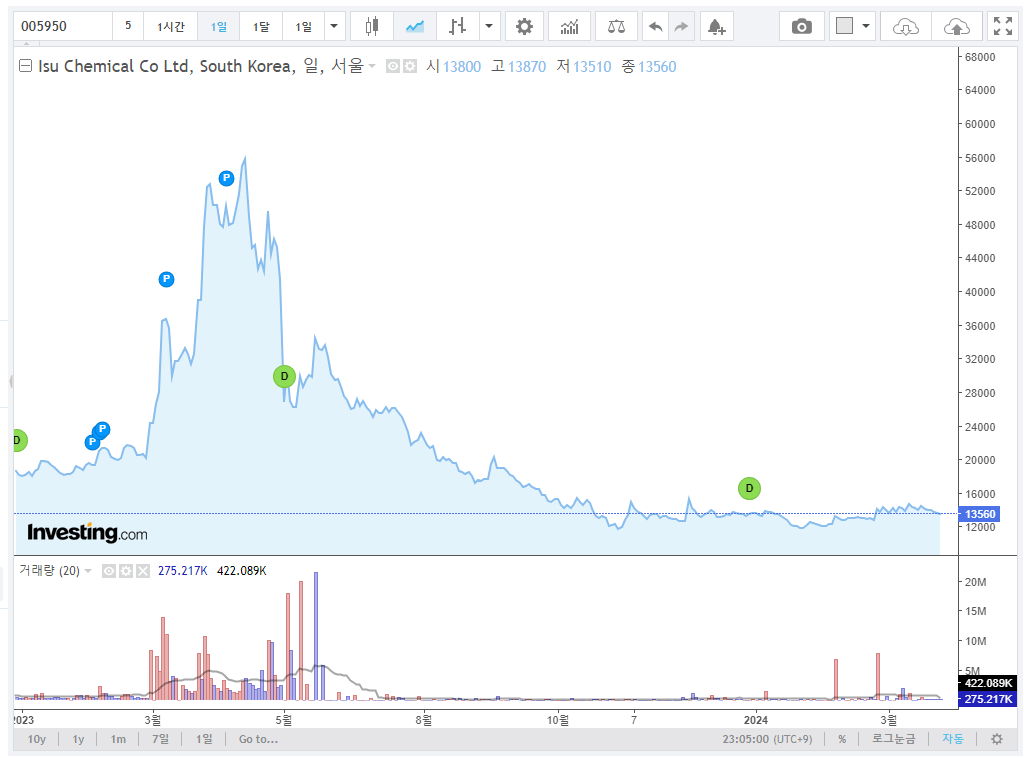Select the chart layout square button
The image size is (1024, 758).
coord(844,27)
